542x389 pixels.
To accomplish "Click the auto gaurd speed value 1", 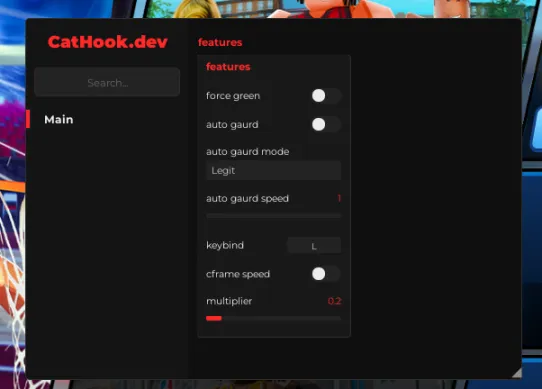I will (339, 198).
